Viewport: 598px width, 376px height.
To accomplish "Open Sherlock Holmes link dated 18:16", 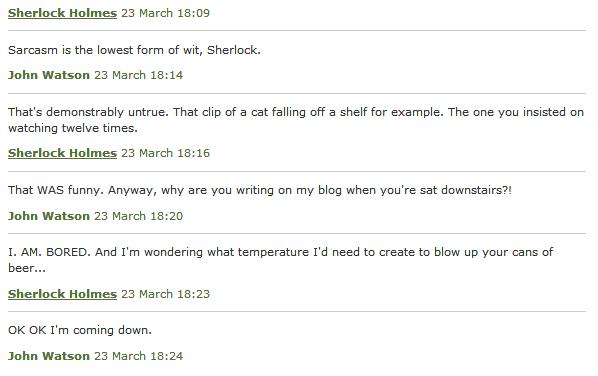I will point(62,153).
